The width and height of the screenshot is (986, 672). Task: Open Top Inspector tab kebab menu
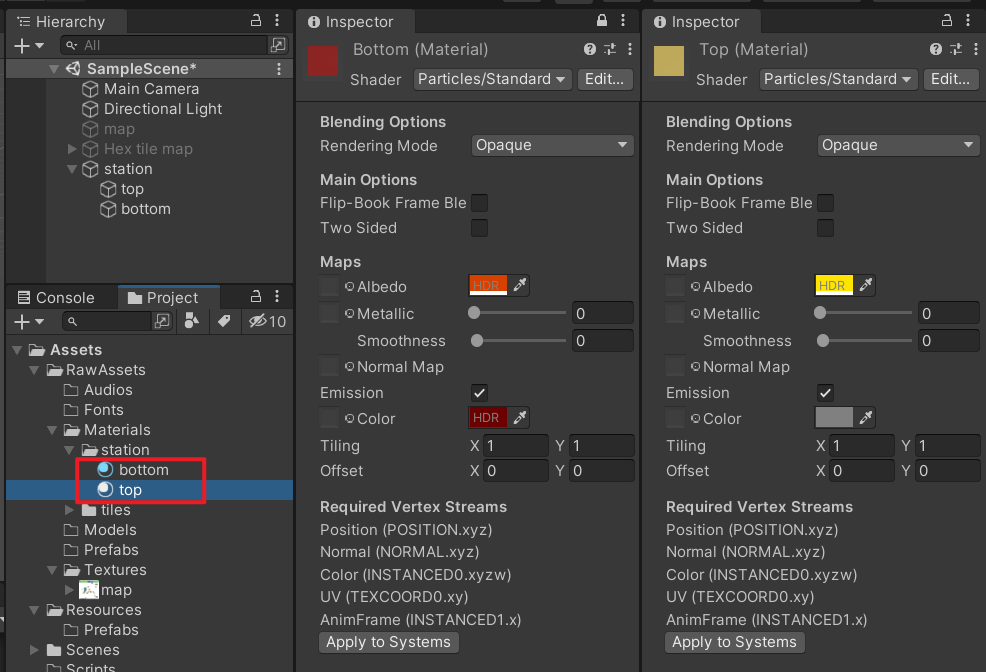[968, 21]
